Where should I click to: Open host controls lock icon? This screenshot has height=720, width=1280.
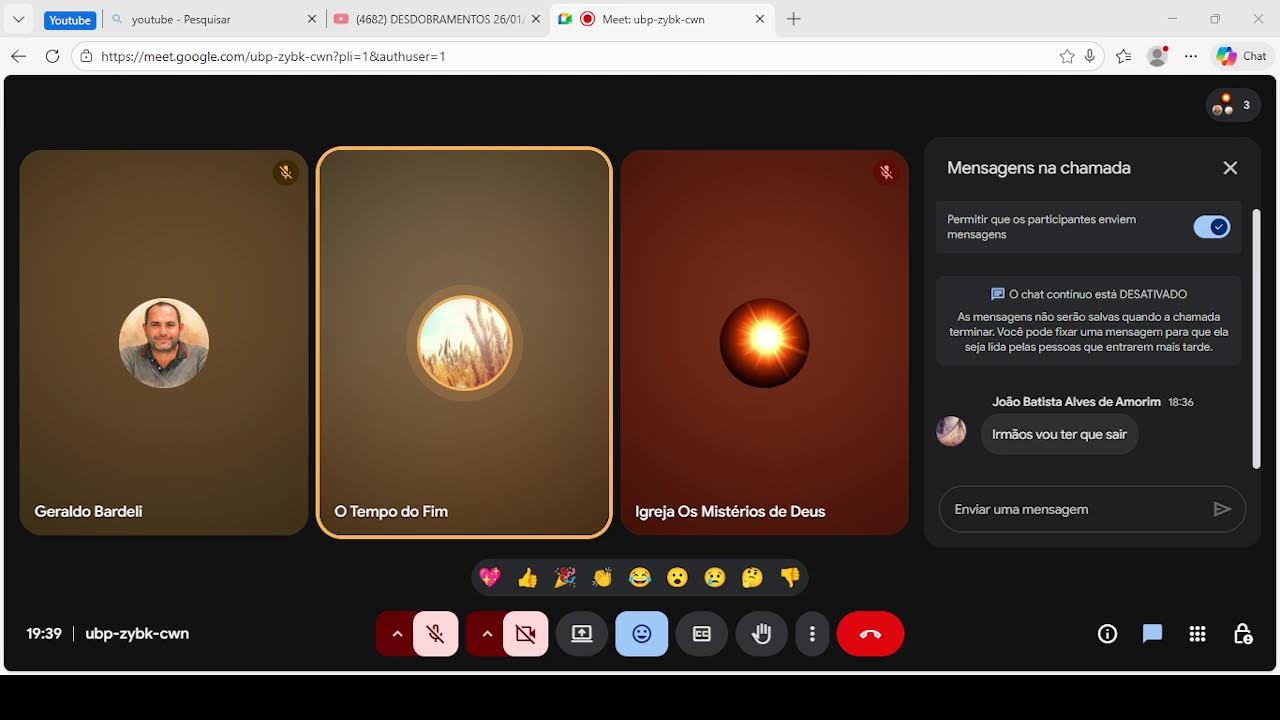[x=1242, y=634]
